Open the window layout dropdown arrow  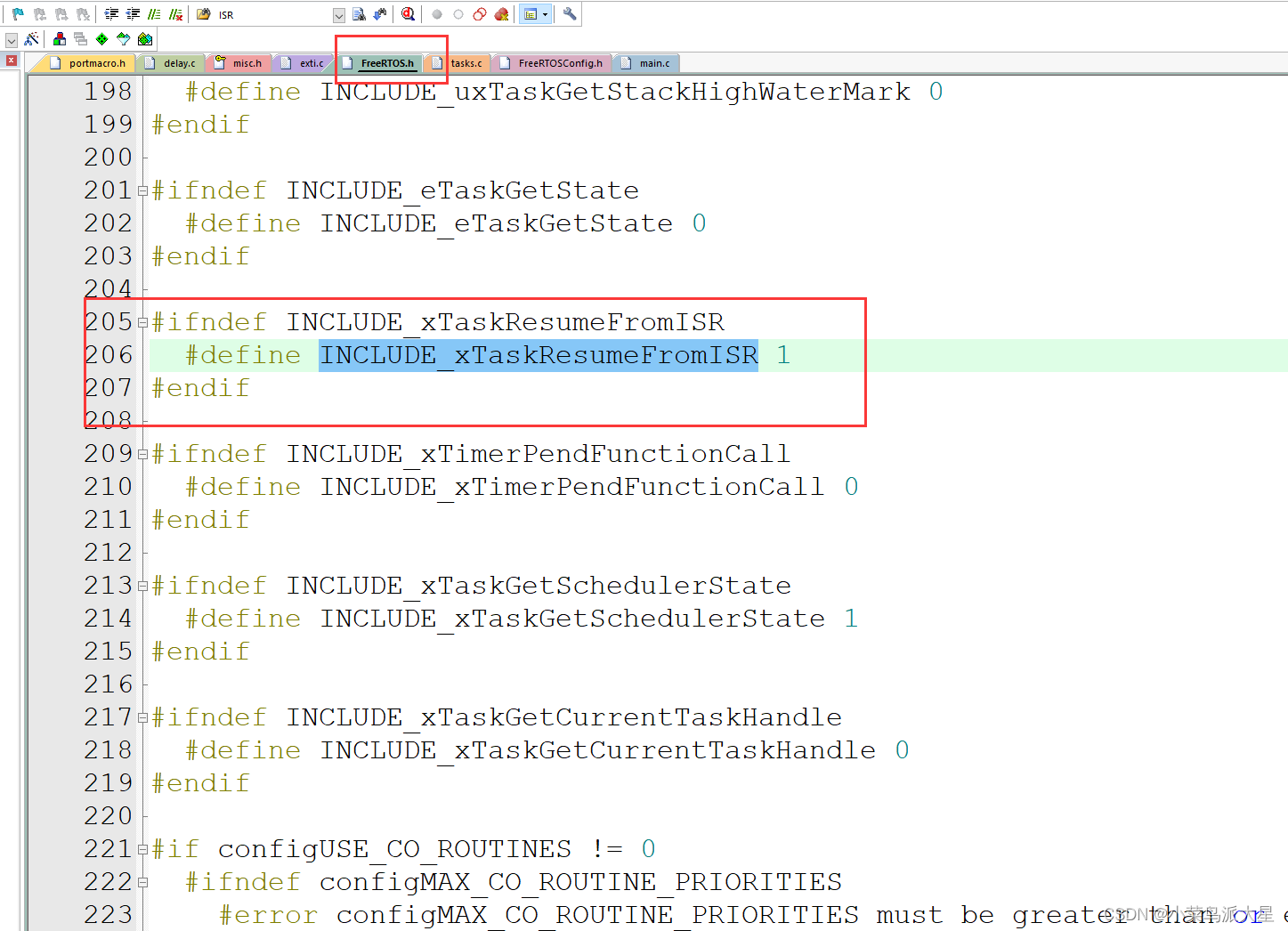tap(544, 13)
